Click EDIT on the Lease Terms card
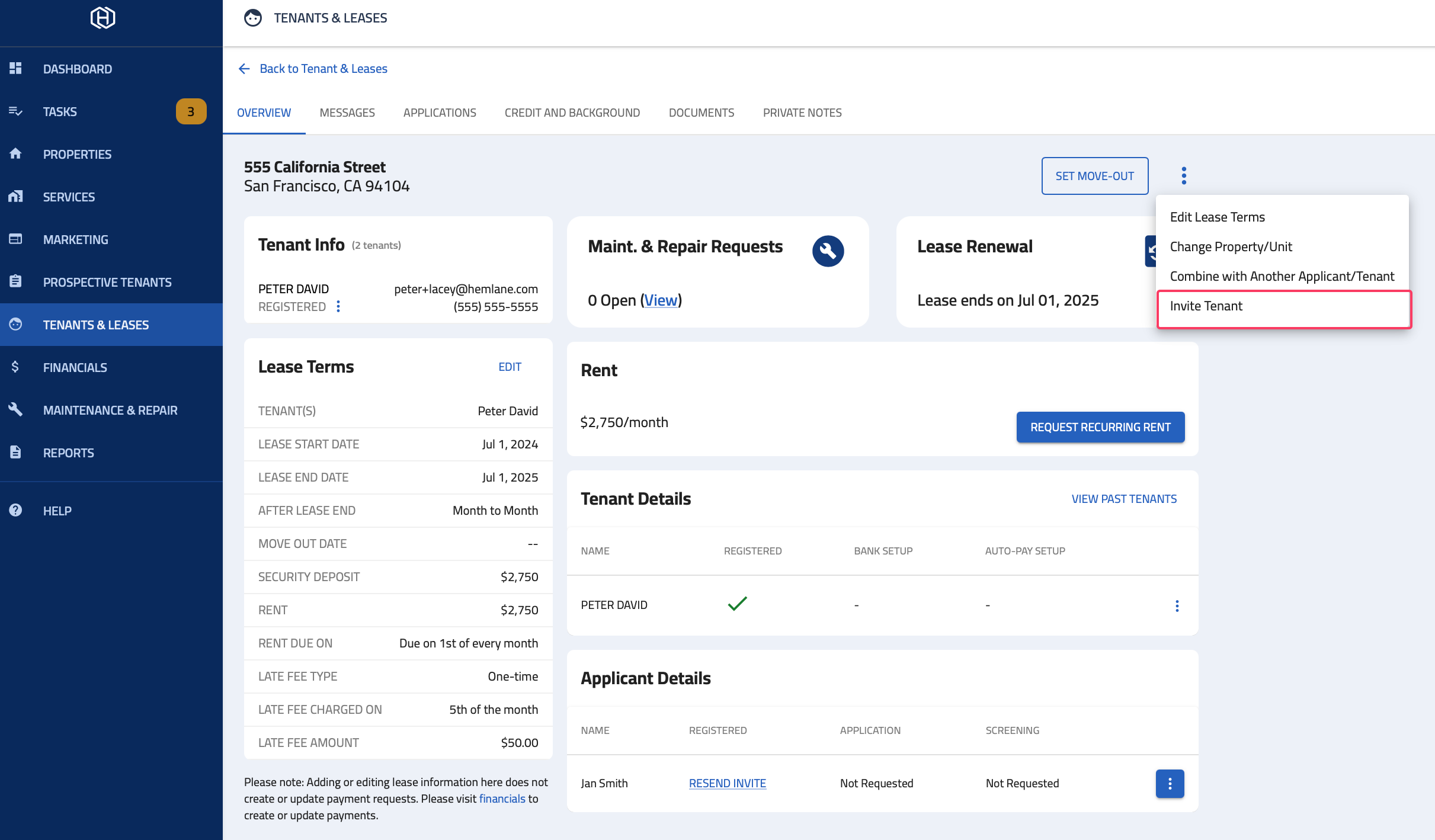The image size is (1435, 840). coord(510,366)
